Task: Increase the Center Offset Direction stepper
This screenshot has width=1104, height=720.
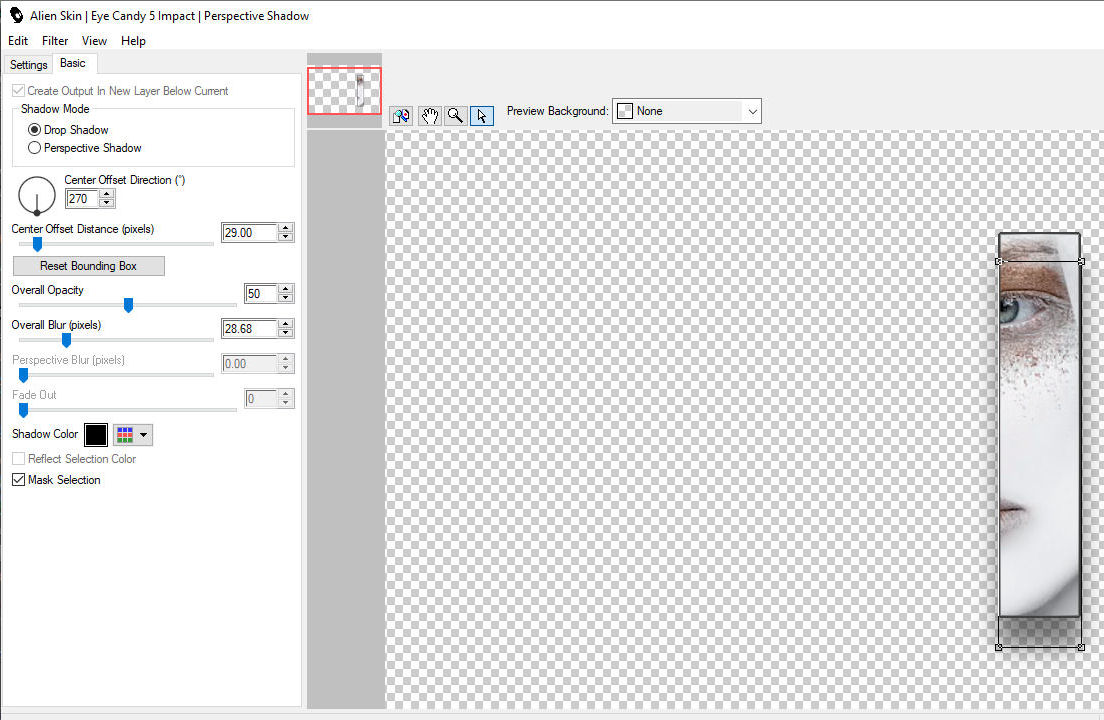Action: click(x=106, y=194)
